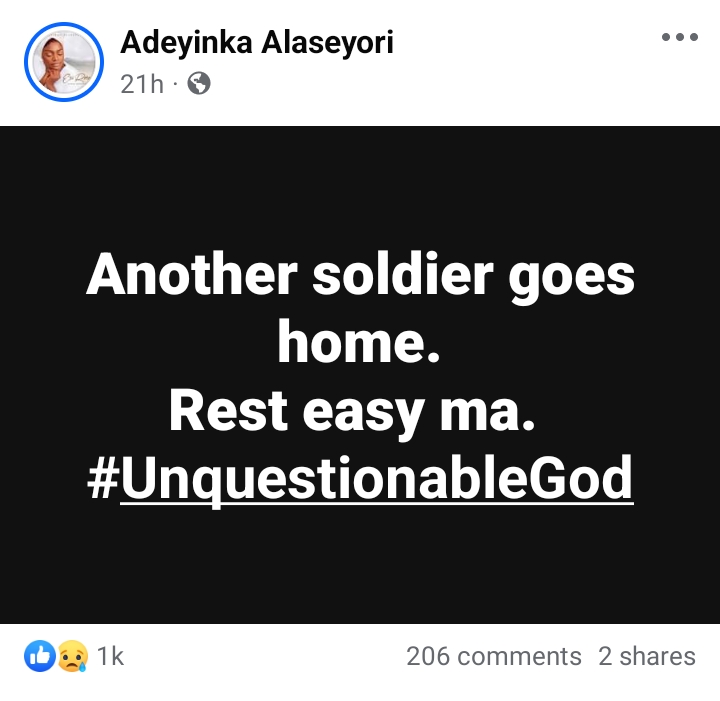Open the #UnquestionableGod hashtag link
This screenshot has width=720, height=701.
(376, 479)
